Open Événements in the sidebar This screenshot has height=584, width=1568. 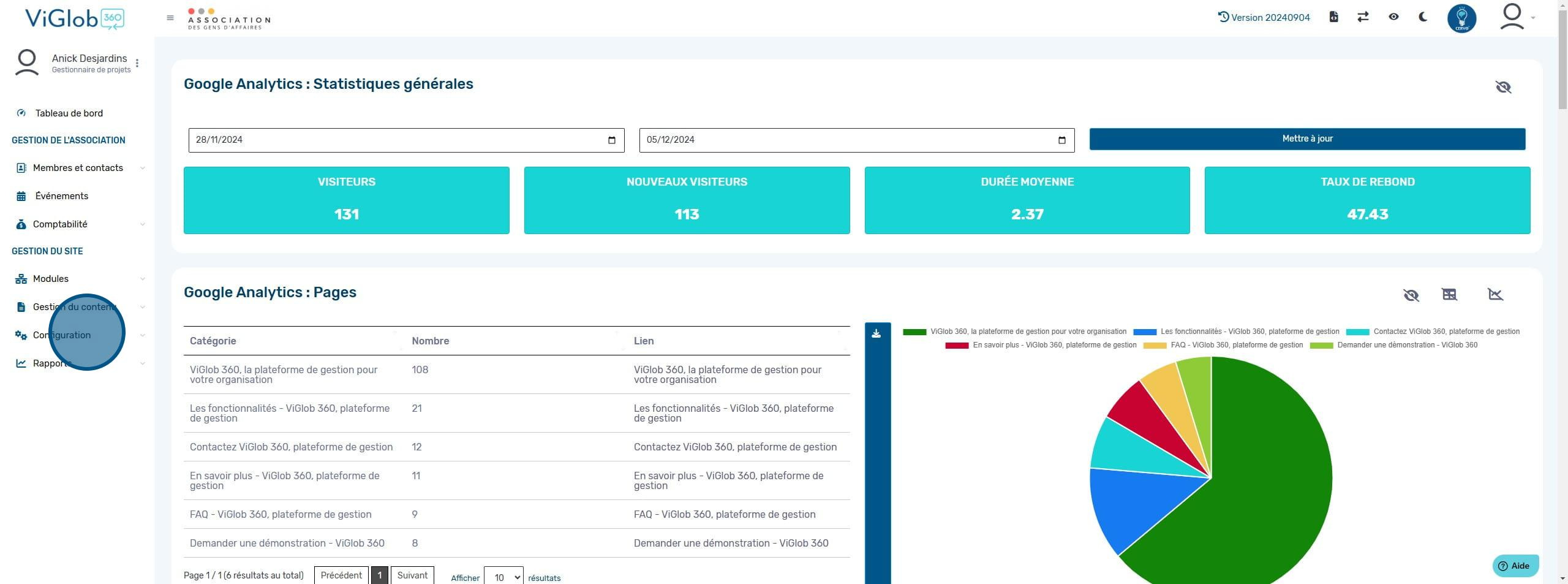pyautogui.click(x=62, y=196)
